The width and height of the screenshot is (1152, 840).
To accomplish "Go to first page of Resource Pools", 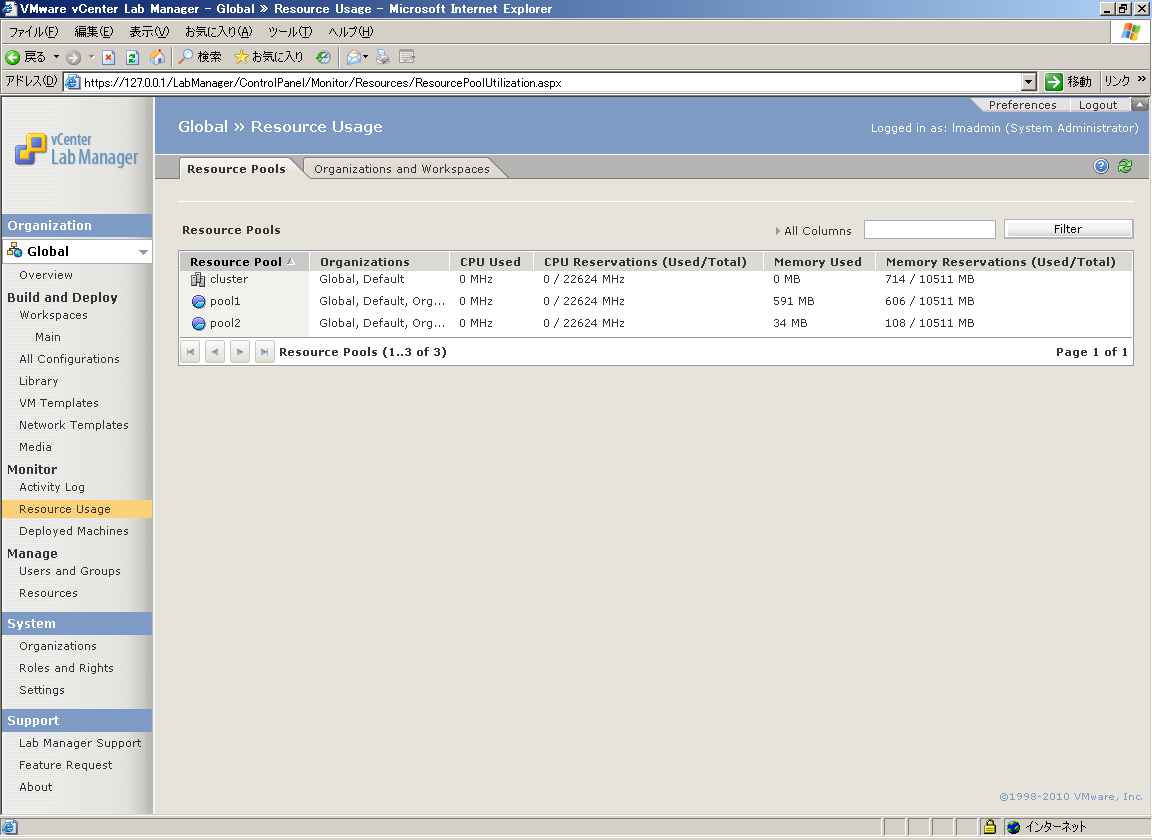I will (190, 352).
